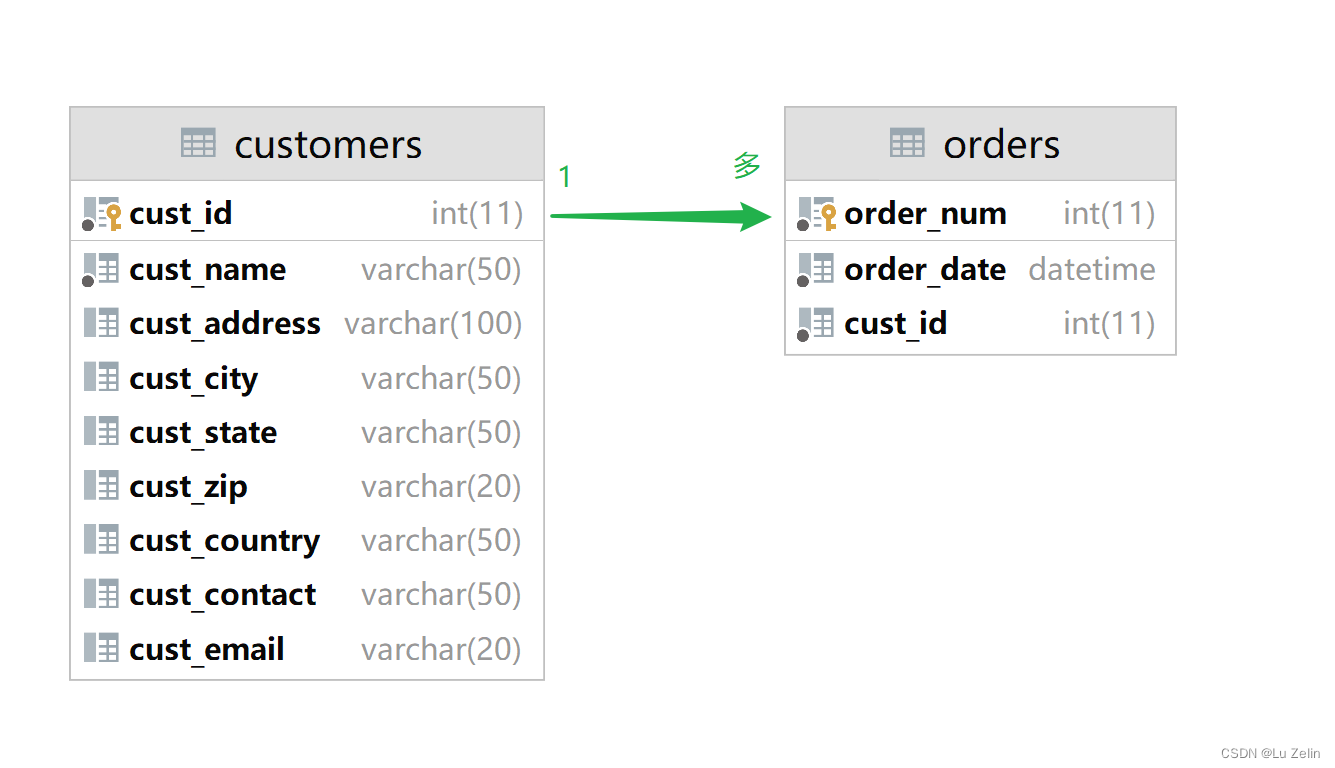Click the cust_id column icon in orders
The image size is (1335, 768).
(816, 324)
